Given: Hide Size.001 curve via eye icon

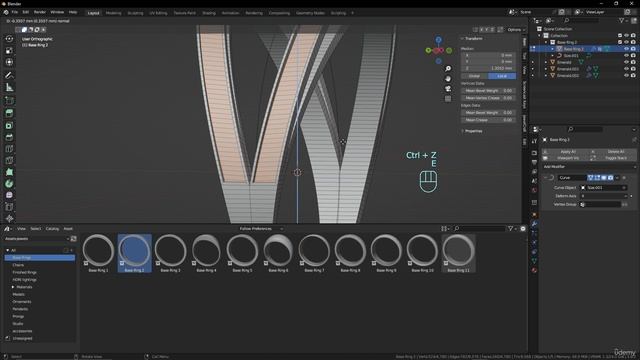Looking at the screenshot, I should click(x=626, y=56).
